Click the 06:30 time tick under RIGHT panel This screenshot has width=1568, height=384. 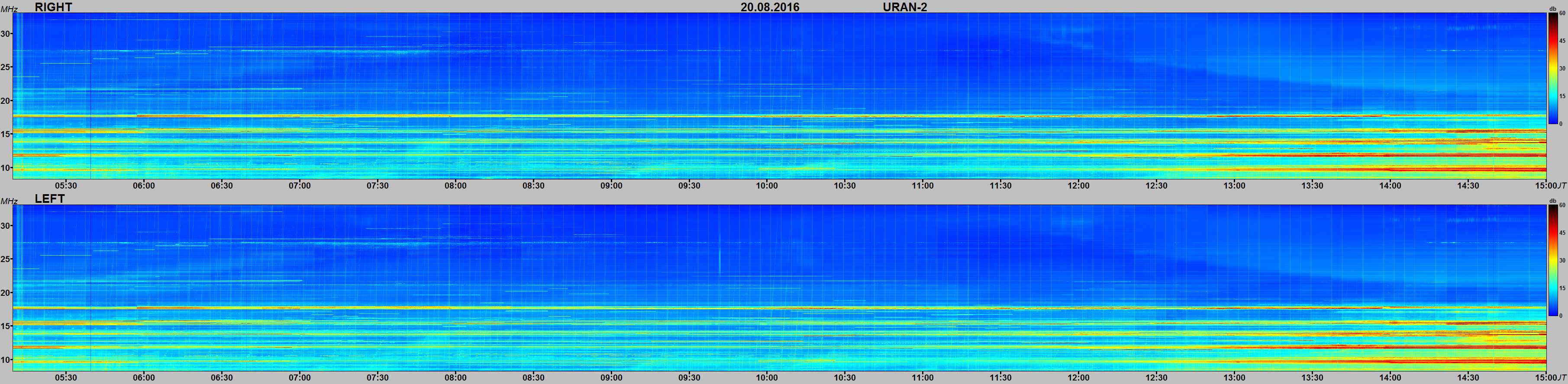tap(222, 186)
